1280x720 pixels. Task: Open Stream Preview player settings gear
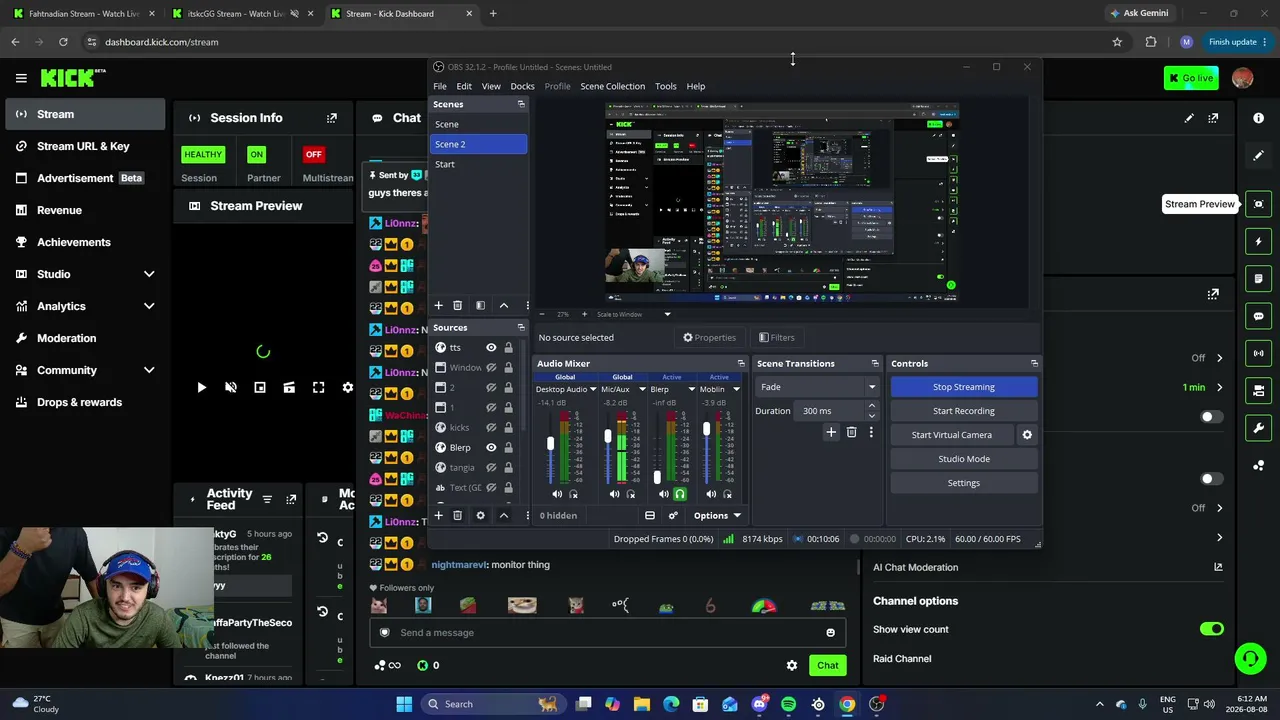pos(347,387)
